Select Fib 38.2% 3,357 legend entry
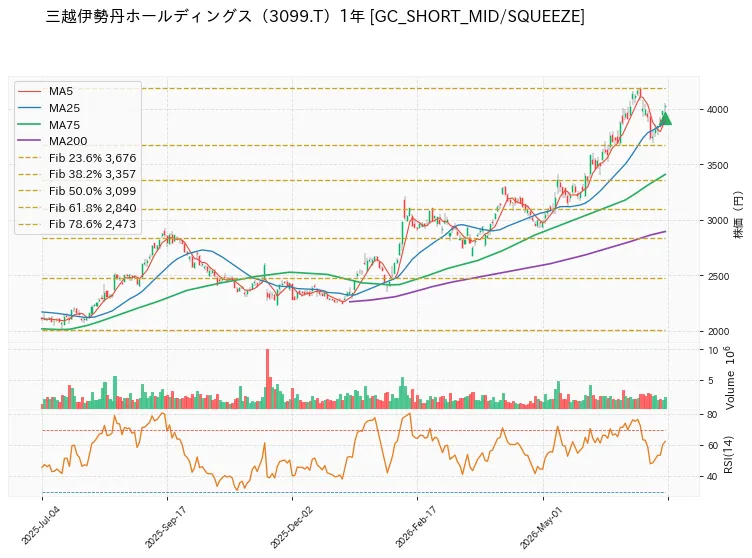The height and width of the screenshot is (558, 752). pyautogui.click(x=77, y=174)
